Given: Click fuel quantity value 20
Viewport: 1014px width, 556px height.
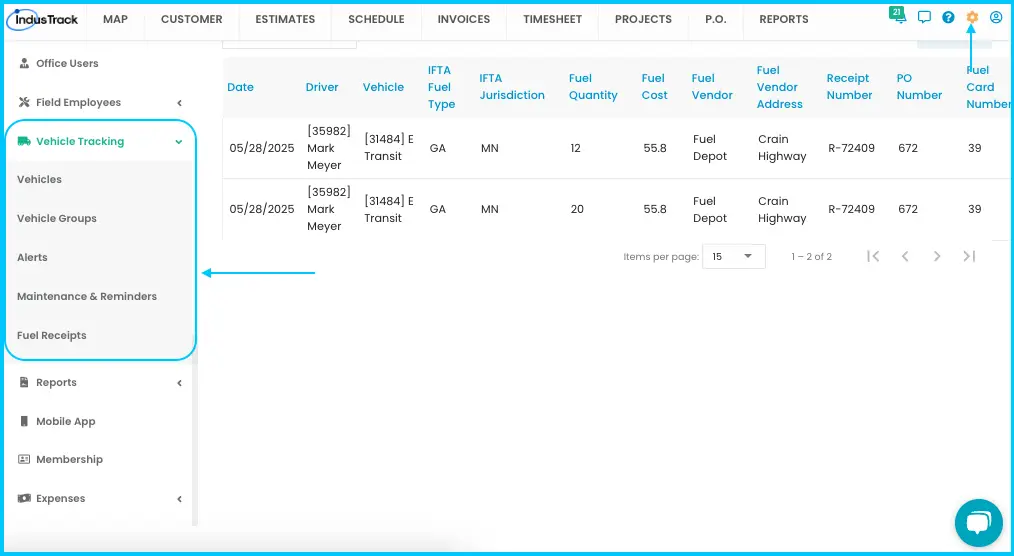Looking at the screenshot, I should coord(577,209).
